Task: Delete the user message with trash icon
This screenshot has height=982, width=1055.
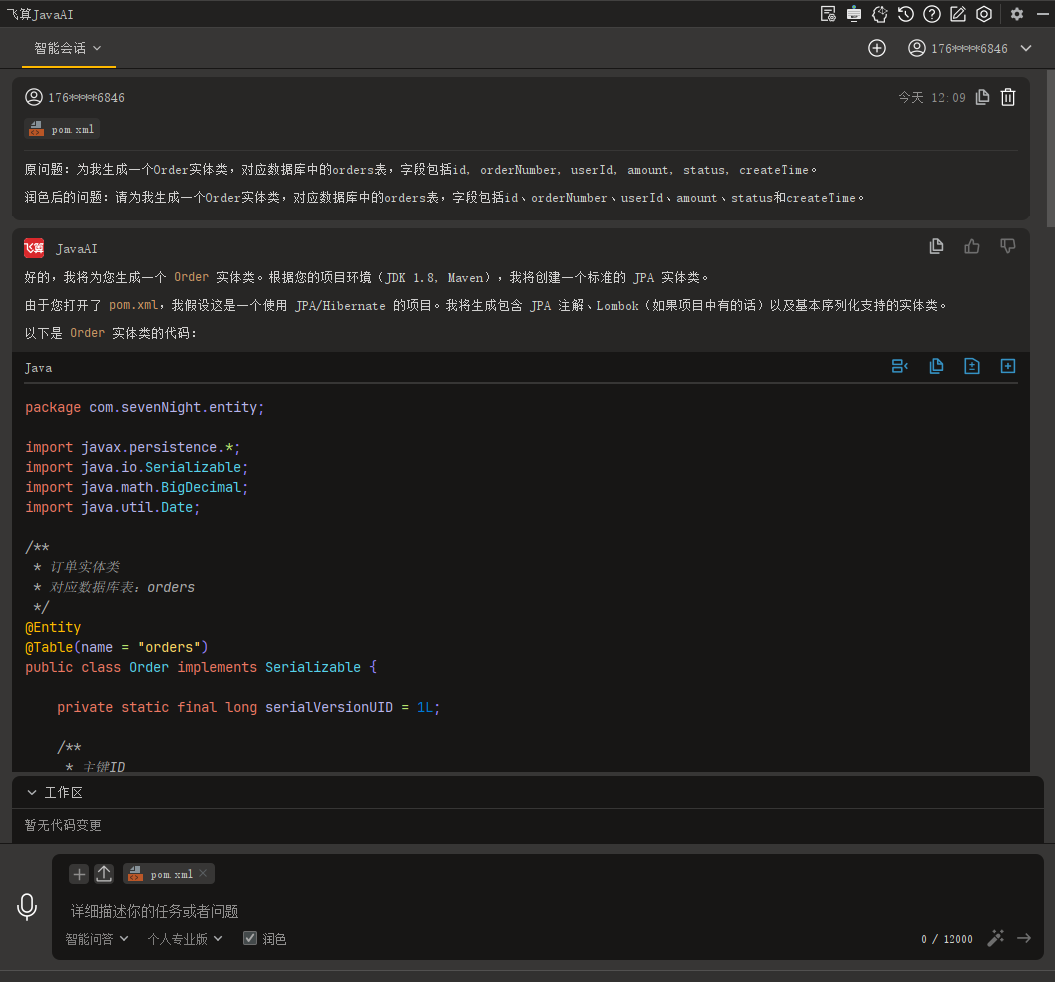Action: click(x=1008, y=98)
